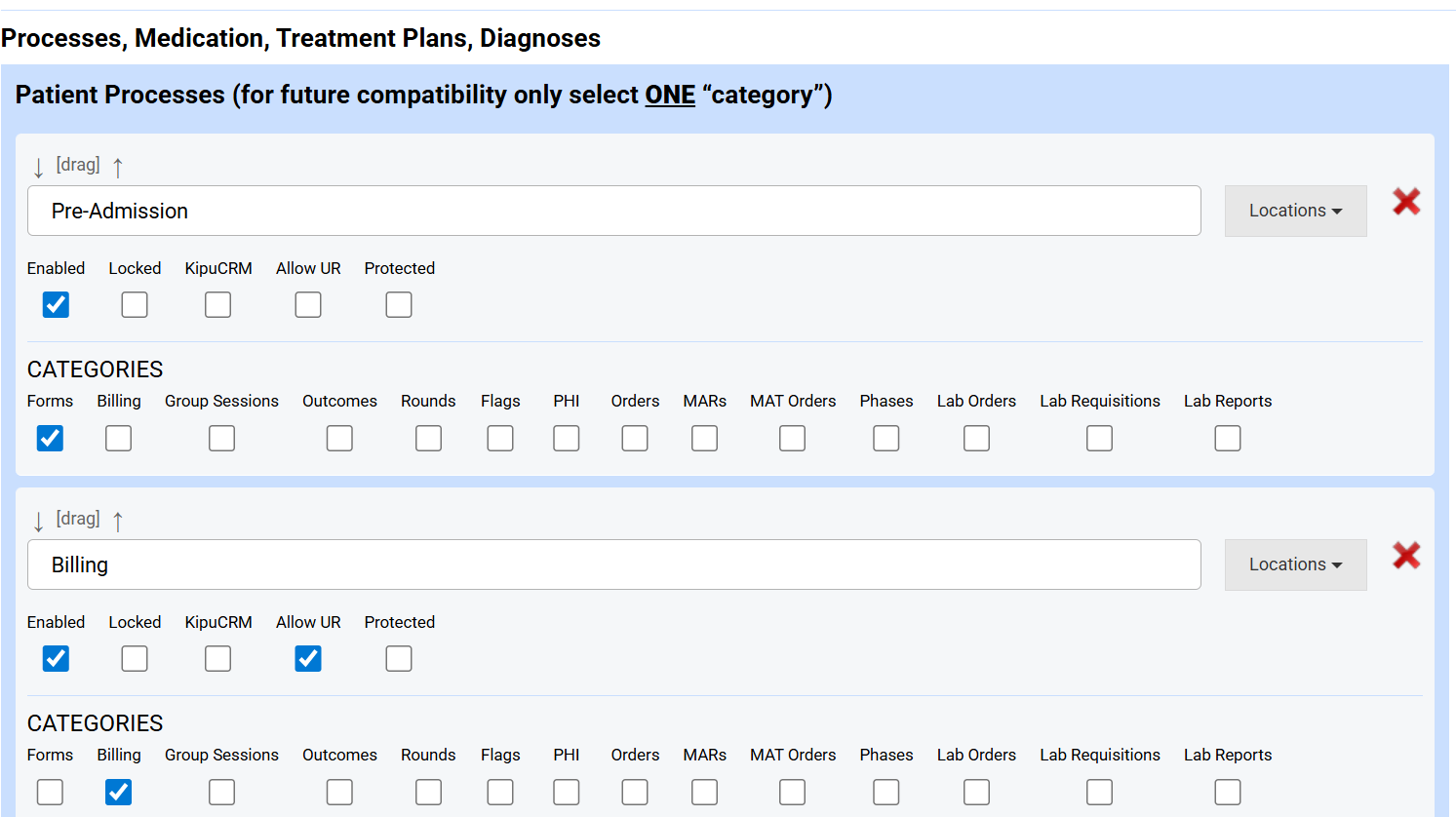Click down arrow to move Billing process down
The image size is (1456, 817).
coord(38,522)
